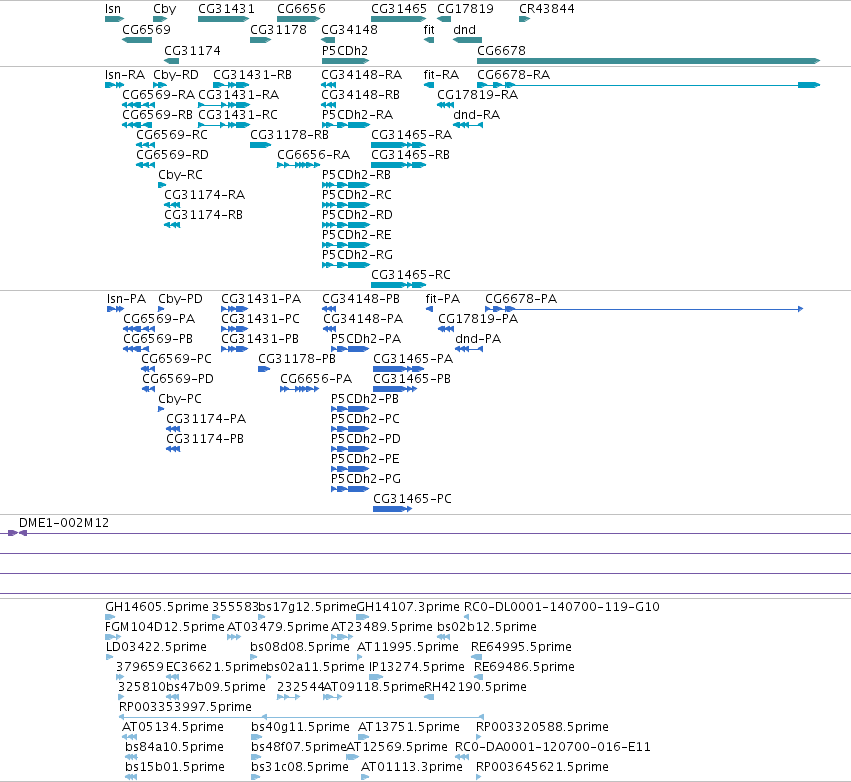Select the CG6569 gene label

click(146, 29)
